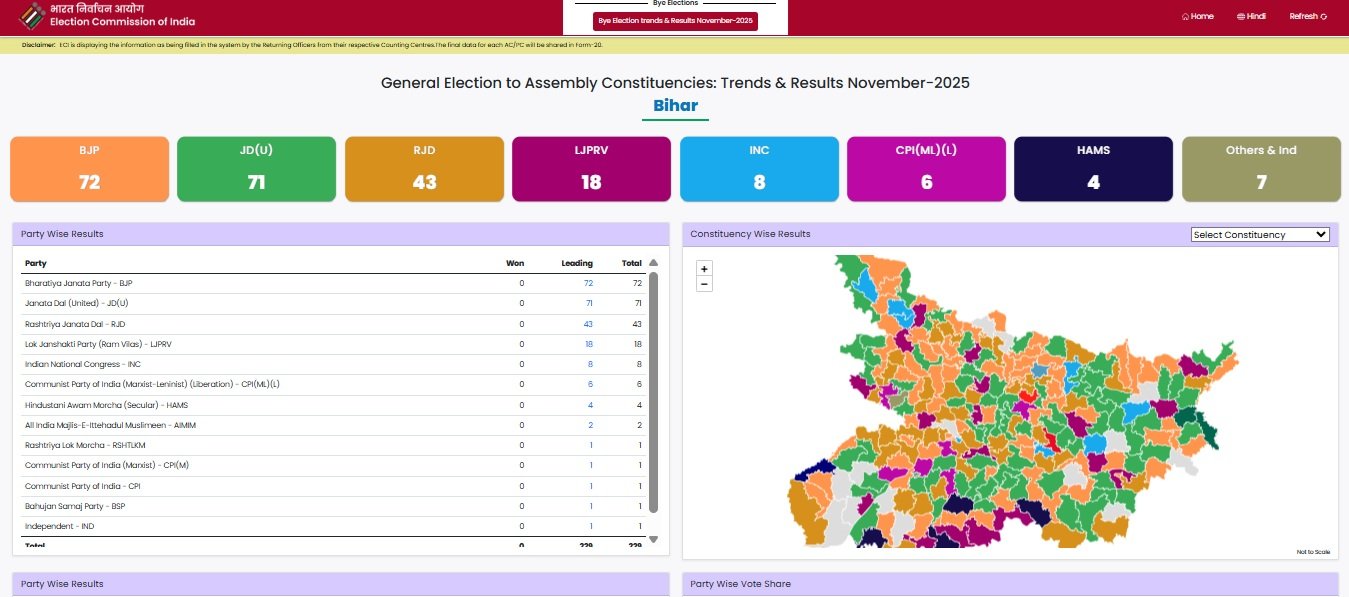This screenshot has width=1349, height=597.
Task: Select the JD(U) 71 seats card
Action: (x=256, y=169)
